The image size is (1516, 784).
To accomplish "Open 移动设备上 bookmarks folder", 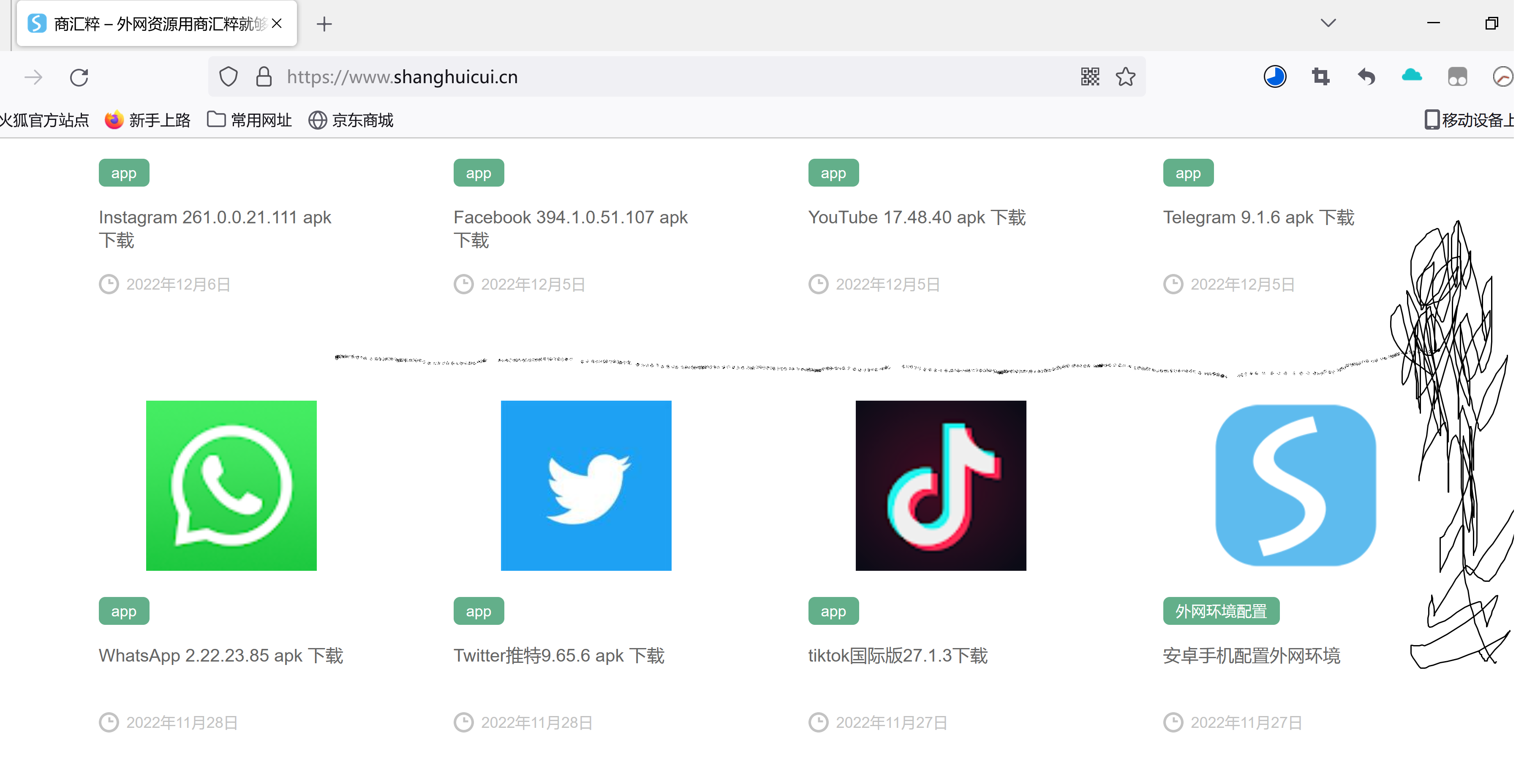I will [x=1470, y=120].
